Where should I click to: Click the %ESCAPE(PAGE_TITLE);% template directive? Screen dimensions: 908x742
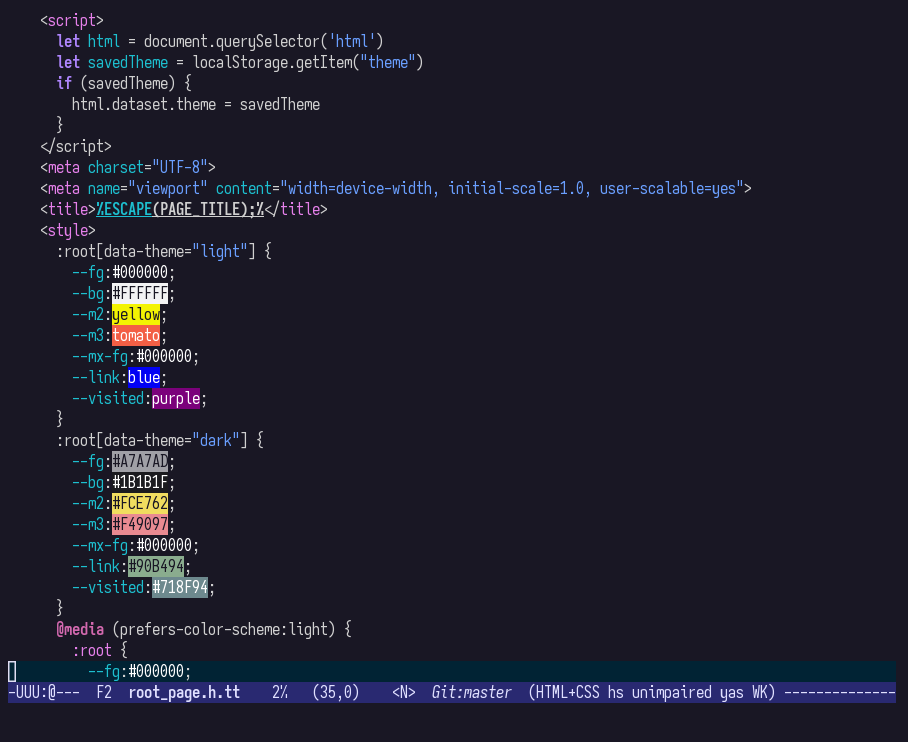(180, 209)
